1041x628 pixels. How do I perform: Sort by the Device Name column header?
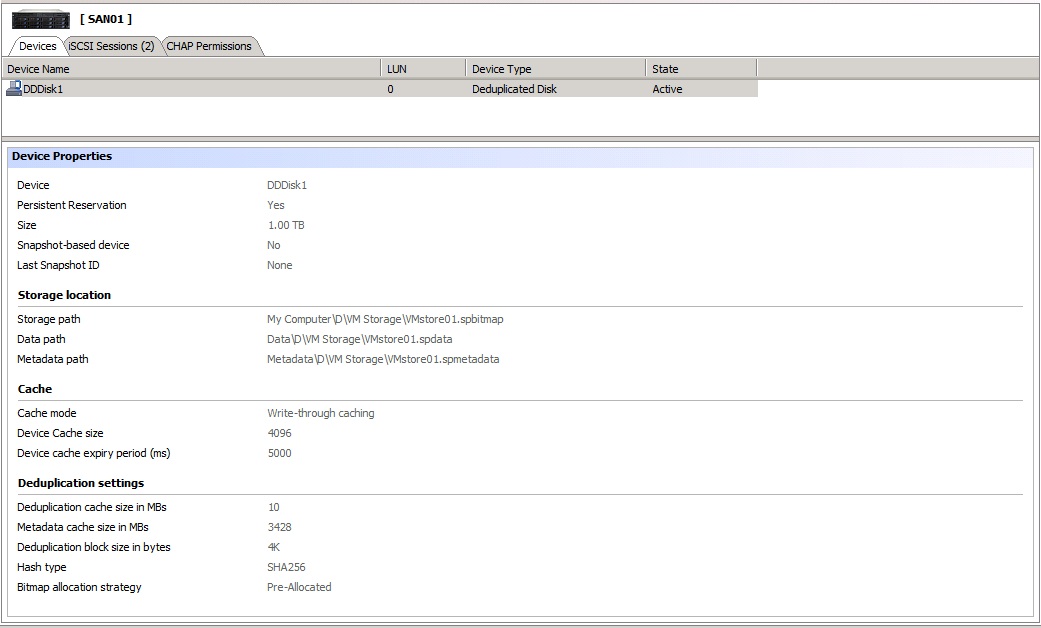[x=191, y=69]
